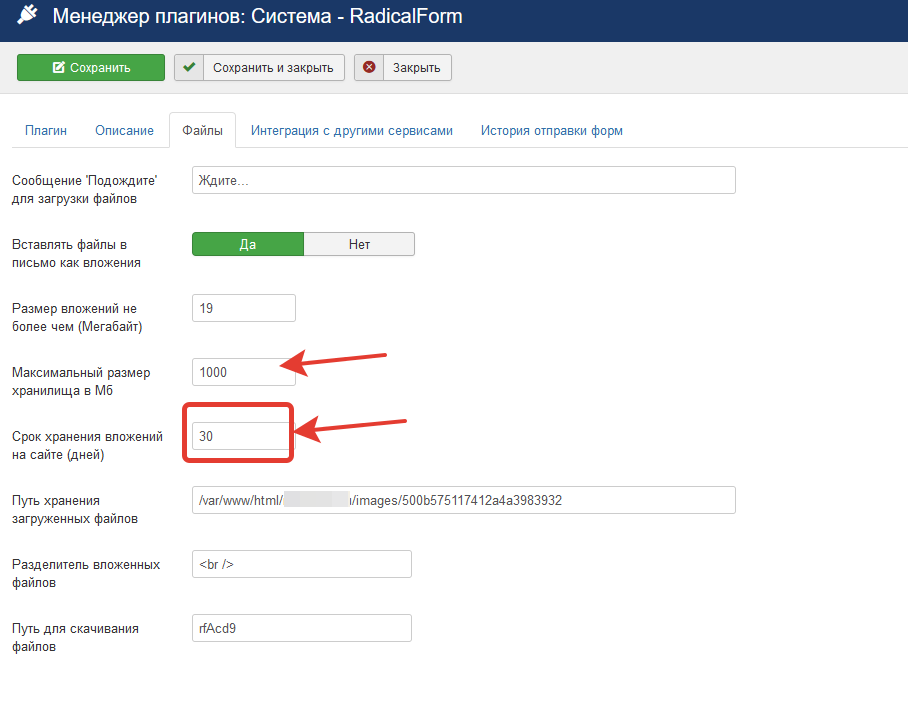Click the plug icon in header
Screen dimensions: 908x712
27,17
